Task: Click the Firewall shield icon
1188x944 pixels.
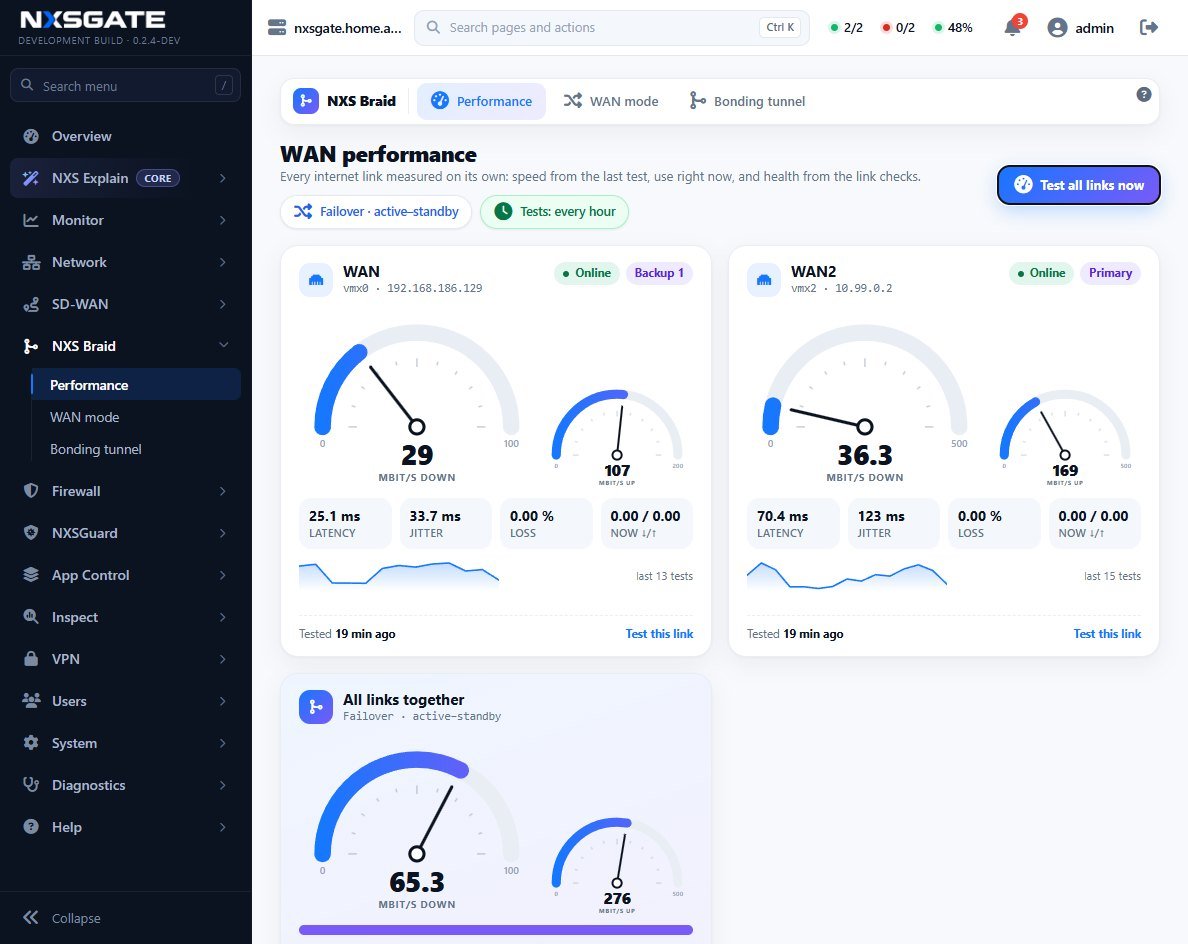Action: coord(31,491)
